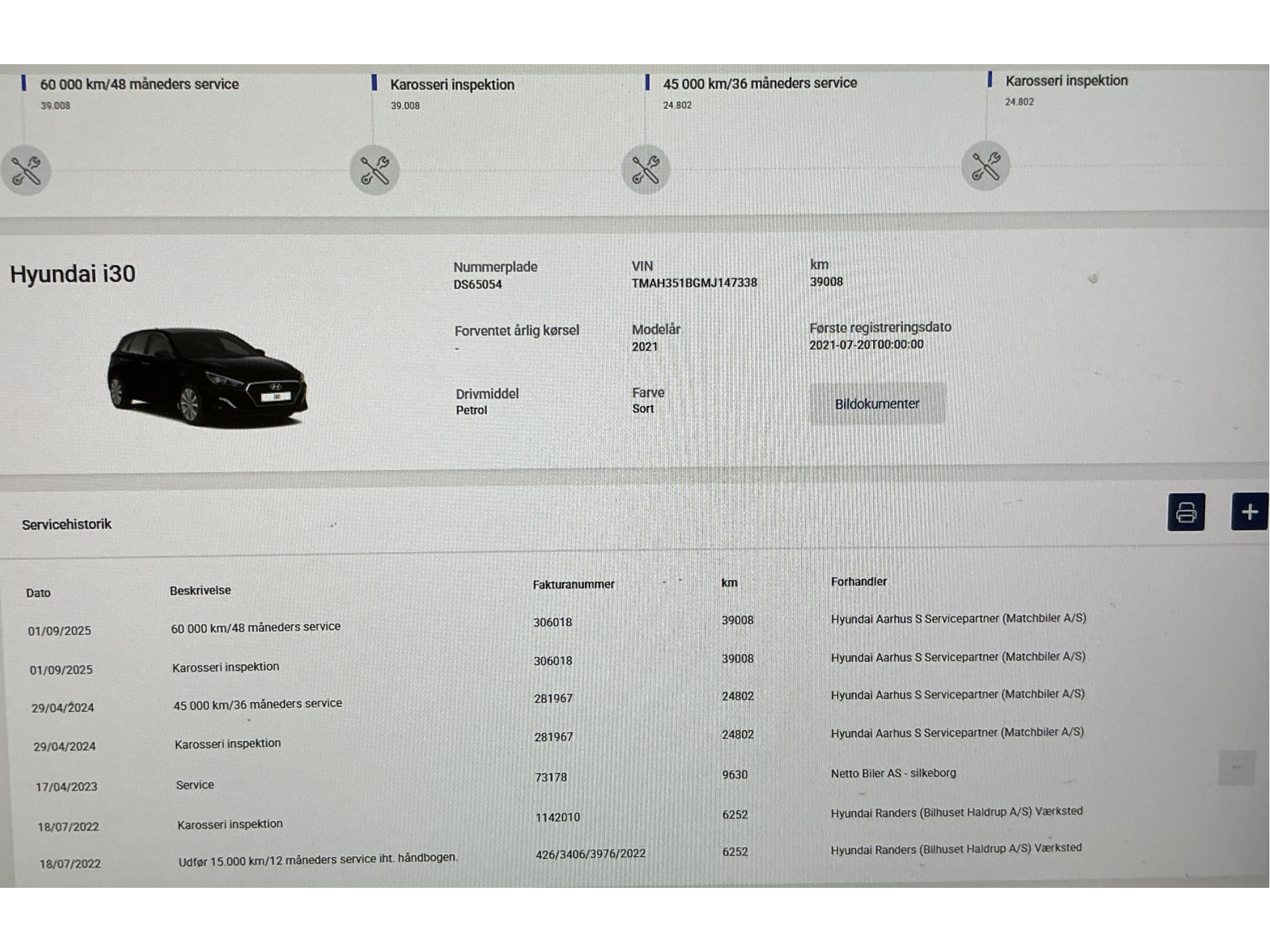The height and width of the screenshot is (952, 1270).
Task: Click the date 17/04/2023
Action: (66, 787)
